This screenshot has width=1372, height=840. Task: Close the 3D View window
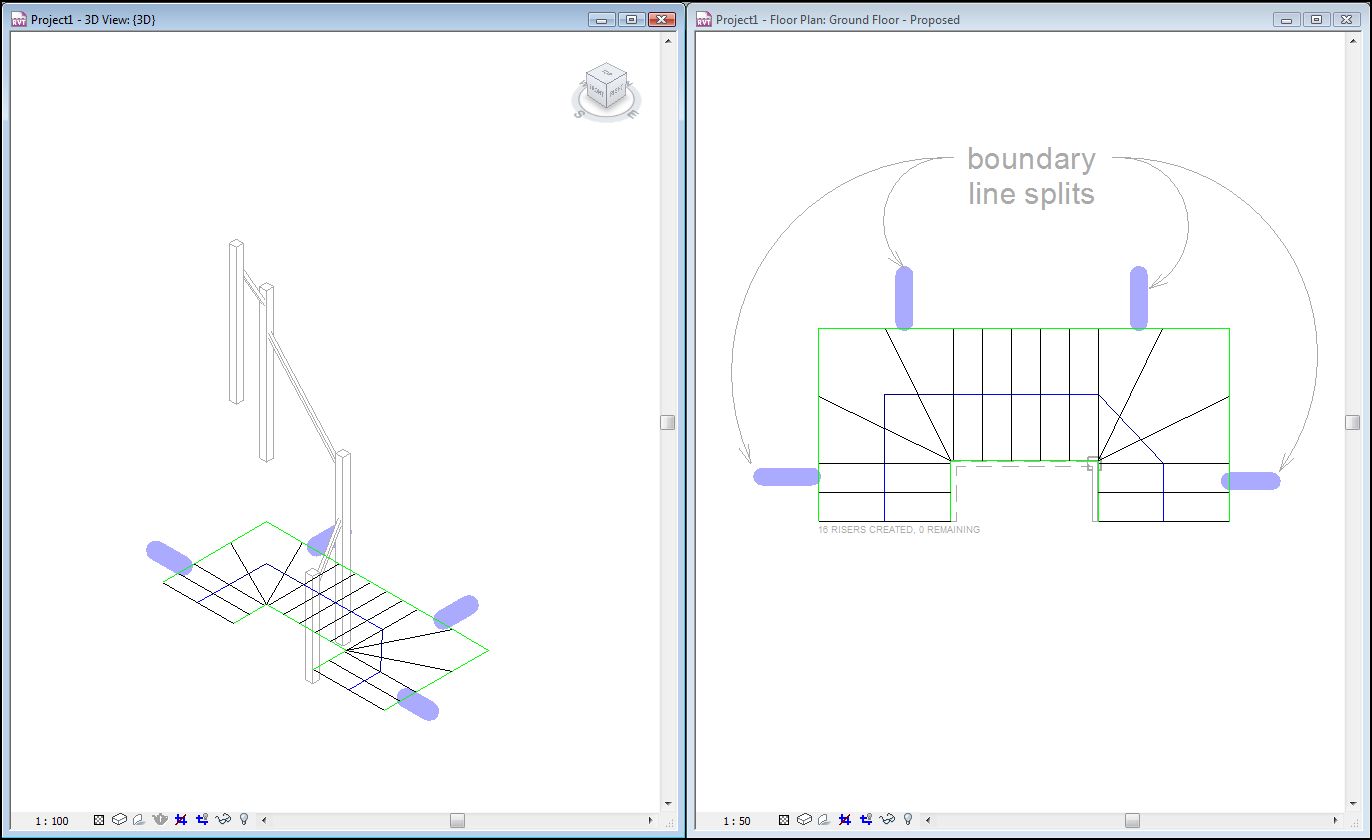tap(662, 19)
